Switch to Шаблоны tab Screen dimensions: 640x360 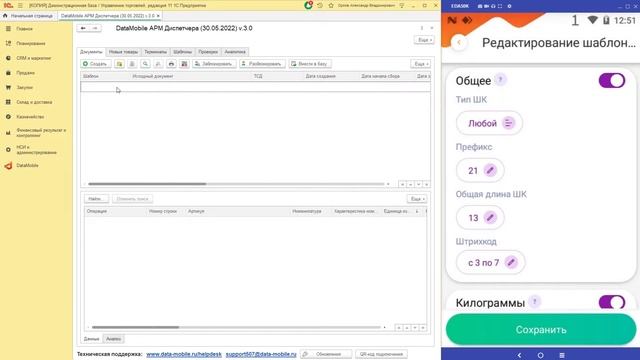pos(182,52)
